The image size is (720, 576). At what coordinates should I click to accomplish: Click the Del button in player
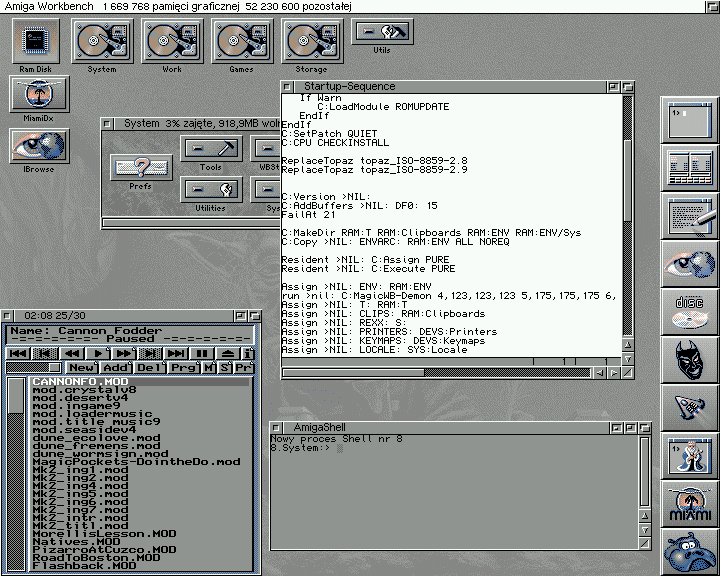pyautogui.click(x=150, y=367)
